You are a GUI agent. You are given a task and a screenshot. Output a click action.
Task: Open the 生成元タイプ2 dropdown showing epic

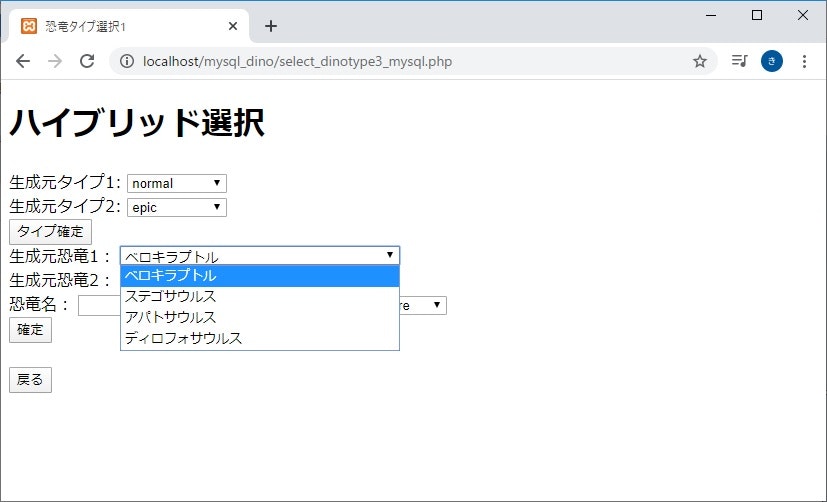177,208
